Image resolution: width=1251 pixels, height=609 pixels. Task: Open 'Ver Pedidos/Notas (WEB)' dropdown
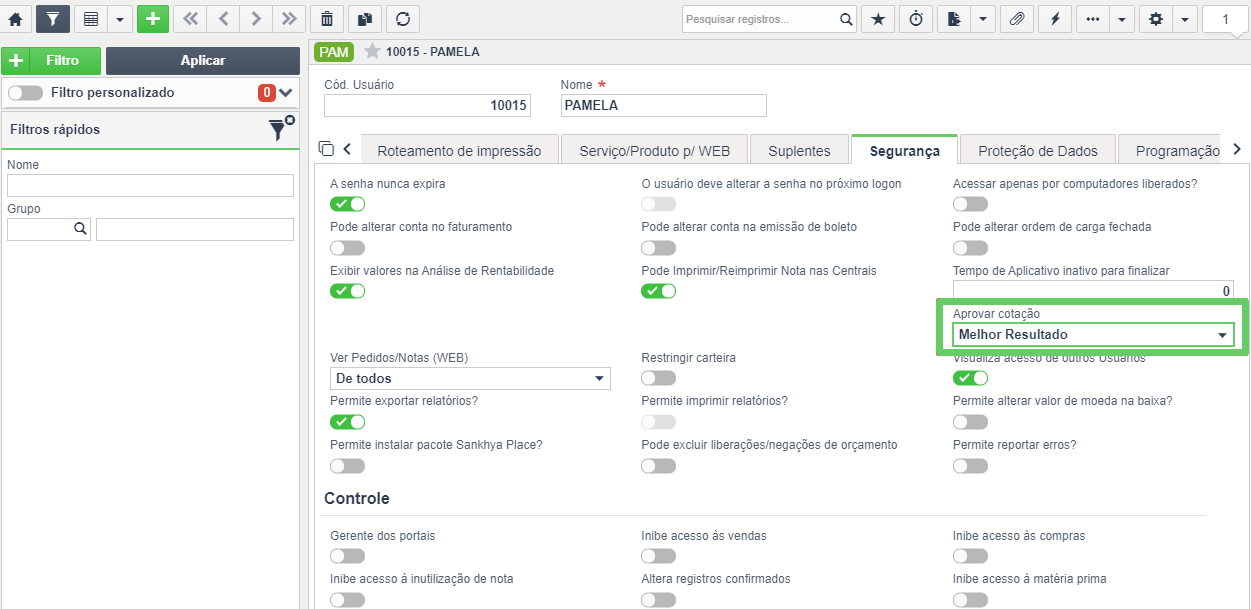[470, 379]
